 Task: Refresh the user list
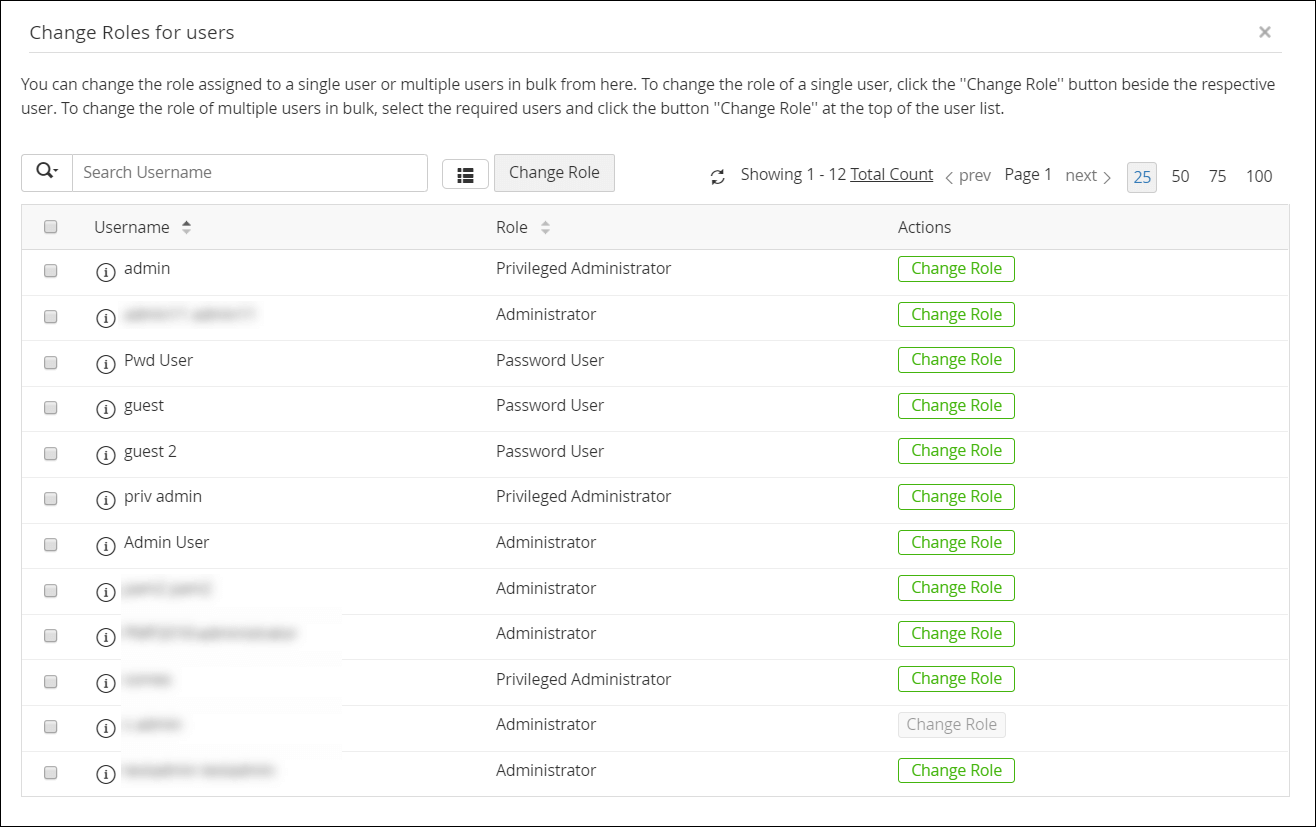tap(717, 177)
